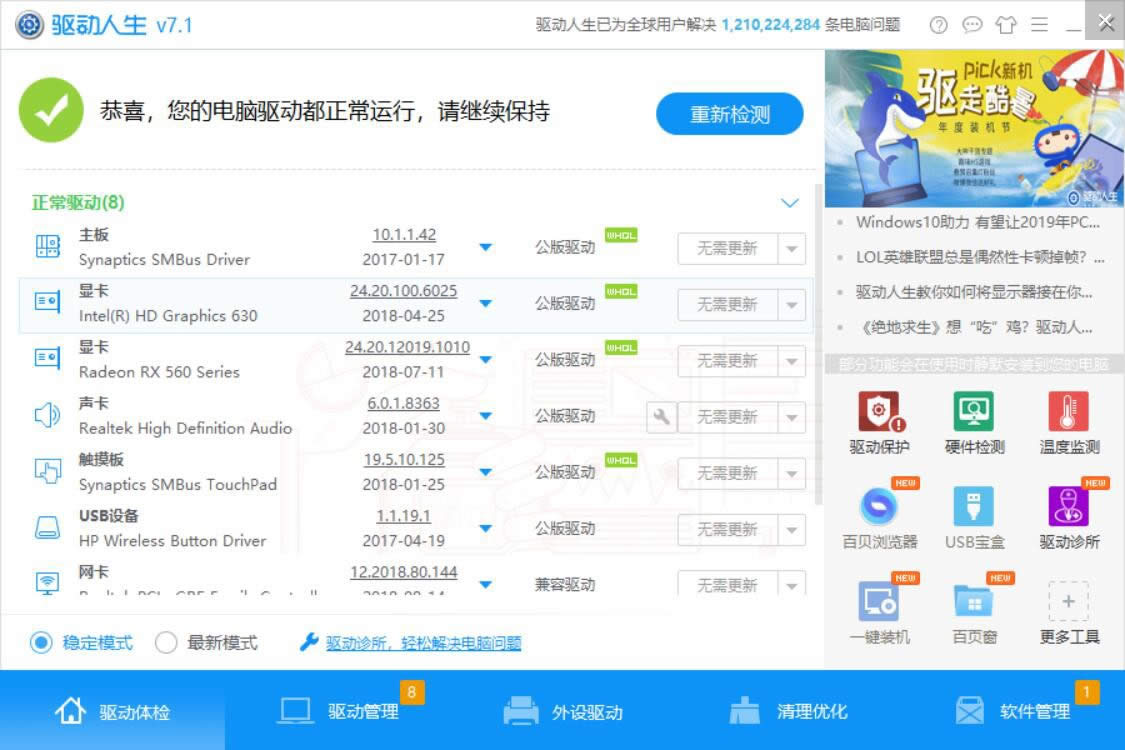Viewport: 1125px width, 750px height.
Task: Open 驱动诊所 轻松解决电脑问题 link
Action: click(x=423, y=643)
